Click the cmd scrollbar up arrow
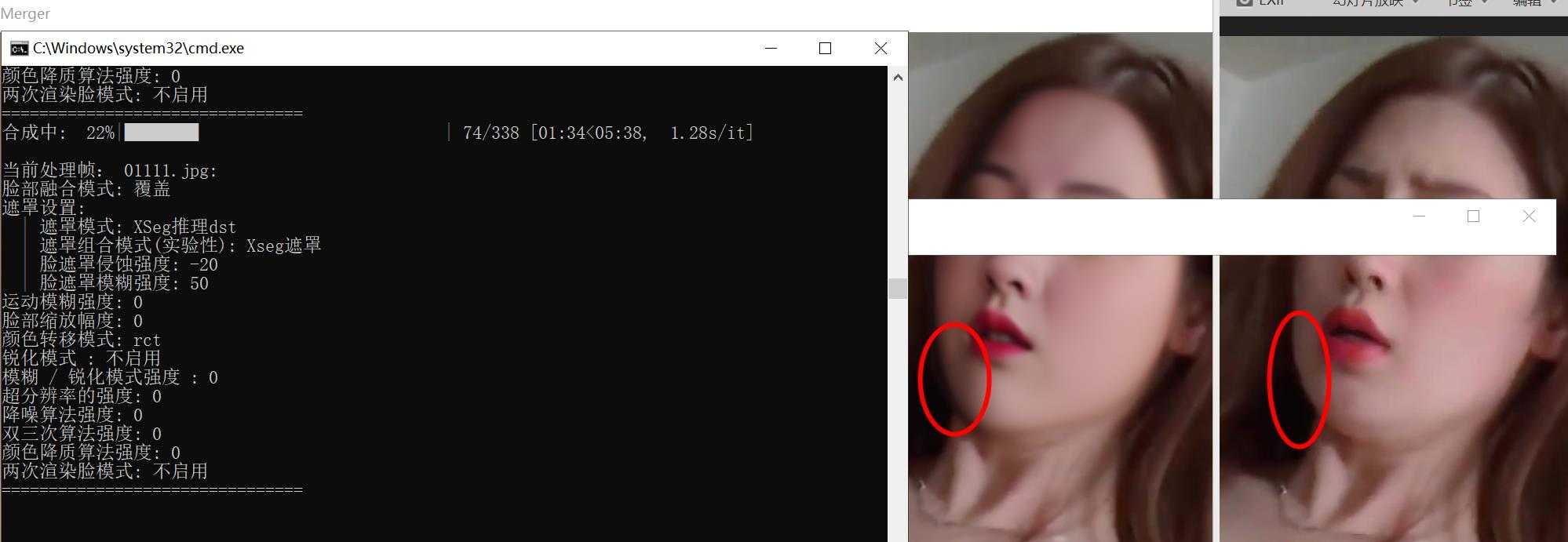 (x=898, y=78)
